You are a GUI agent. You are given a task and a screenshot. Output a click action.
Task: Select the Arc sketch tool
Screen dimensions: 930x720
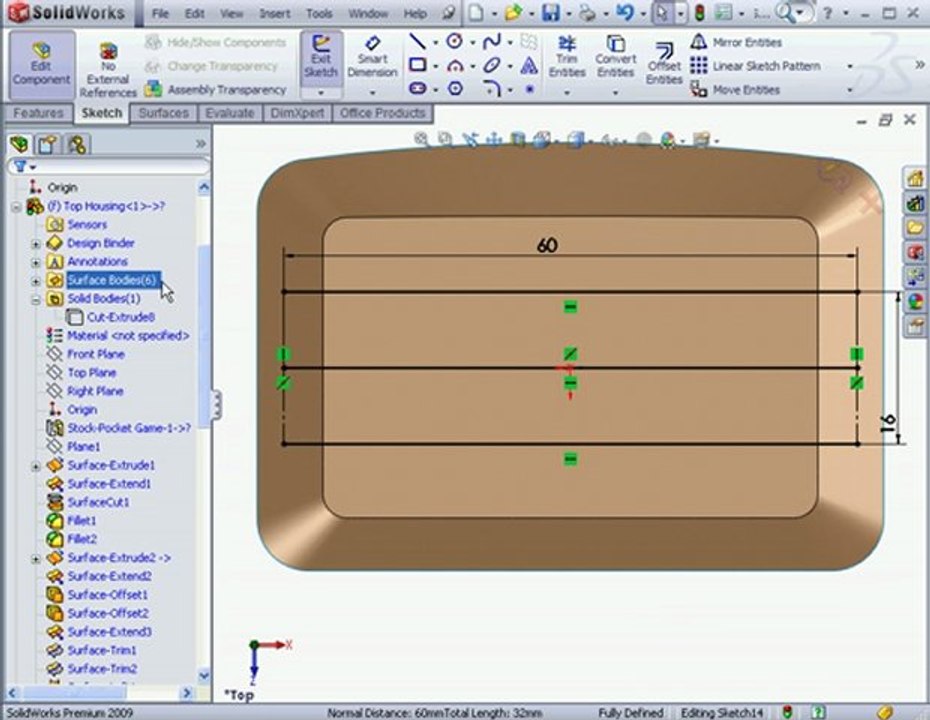[454, 65]
